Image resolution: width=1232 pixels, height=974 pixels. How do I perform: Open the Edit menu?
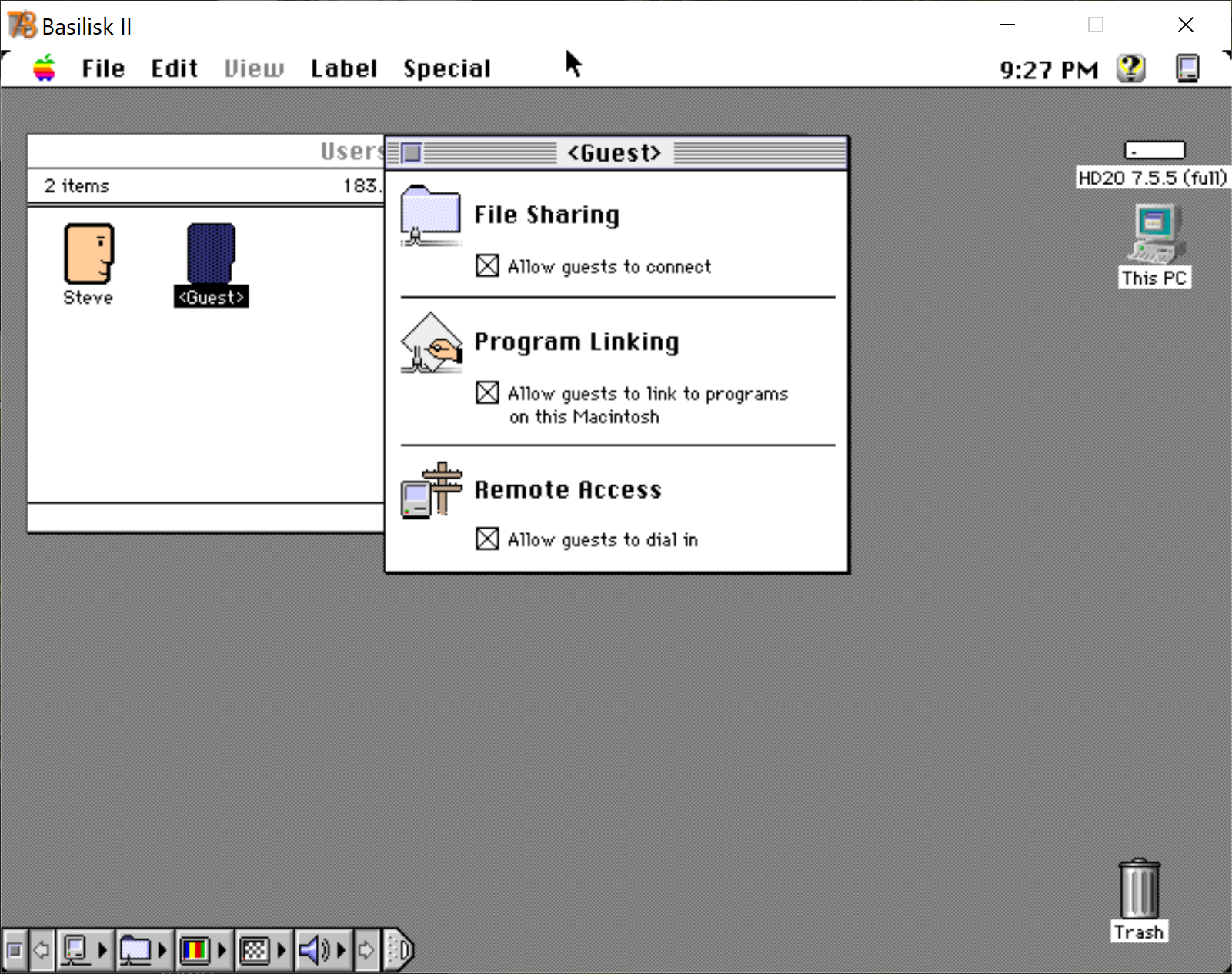pos(175,68)
